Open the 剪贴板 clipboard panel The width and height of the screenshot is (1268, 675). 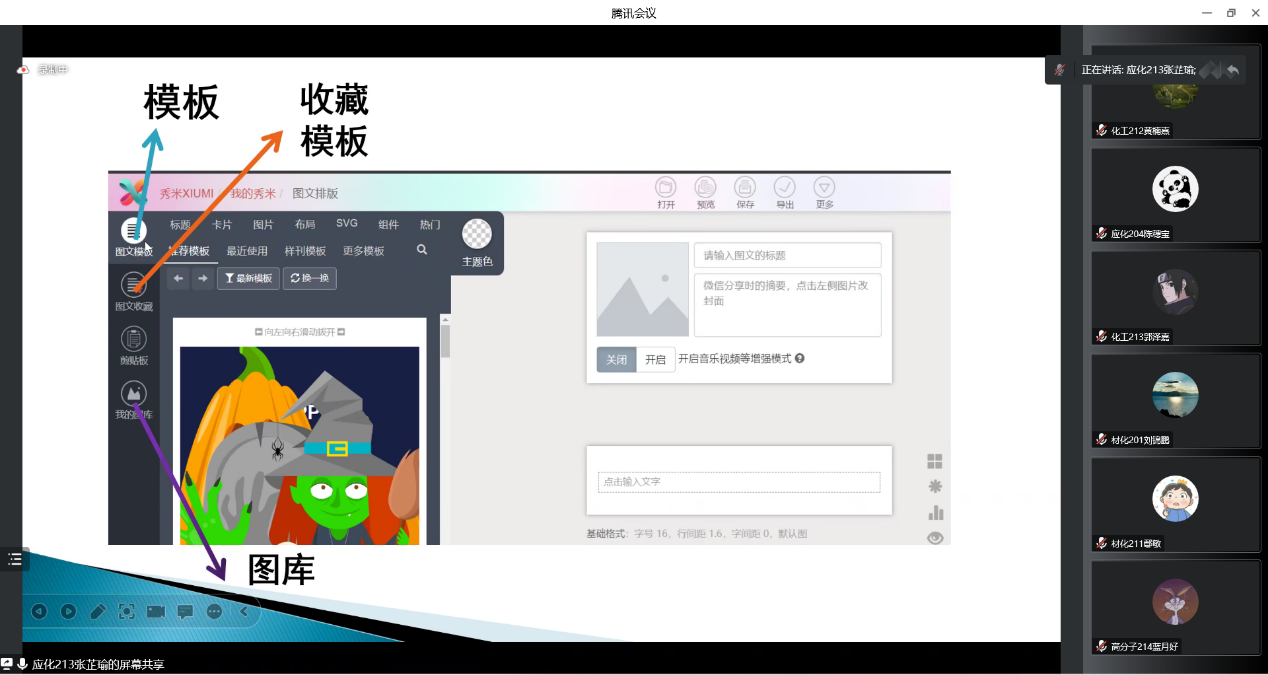[x=134, y=340]
